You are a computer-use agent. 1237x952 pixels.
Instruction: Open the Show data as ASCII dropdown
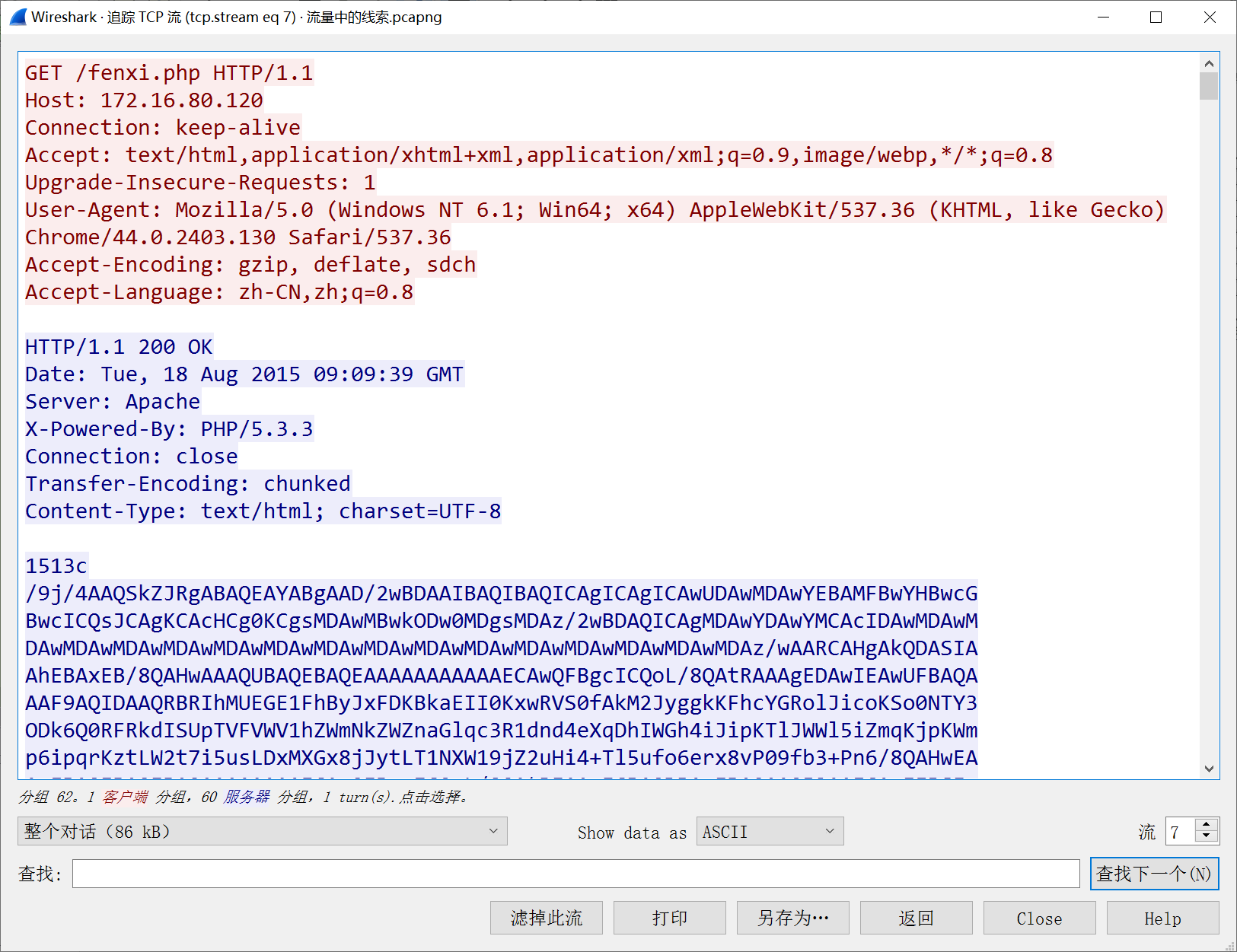(770, 832)
